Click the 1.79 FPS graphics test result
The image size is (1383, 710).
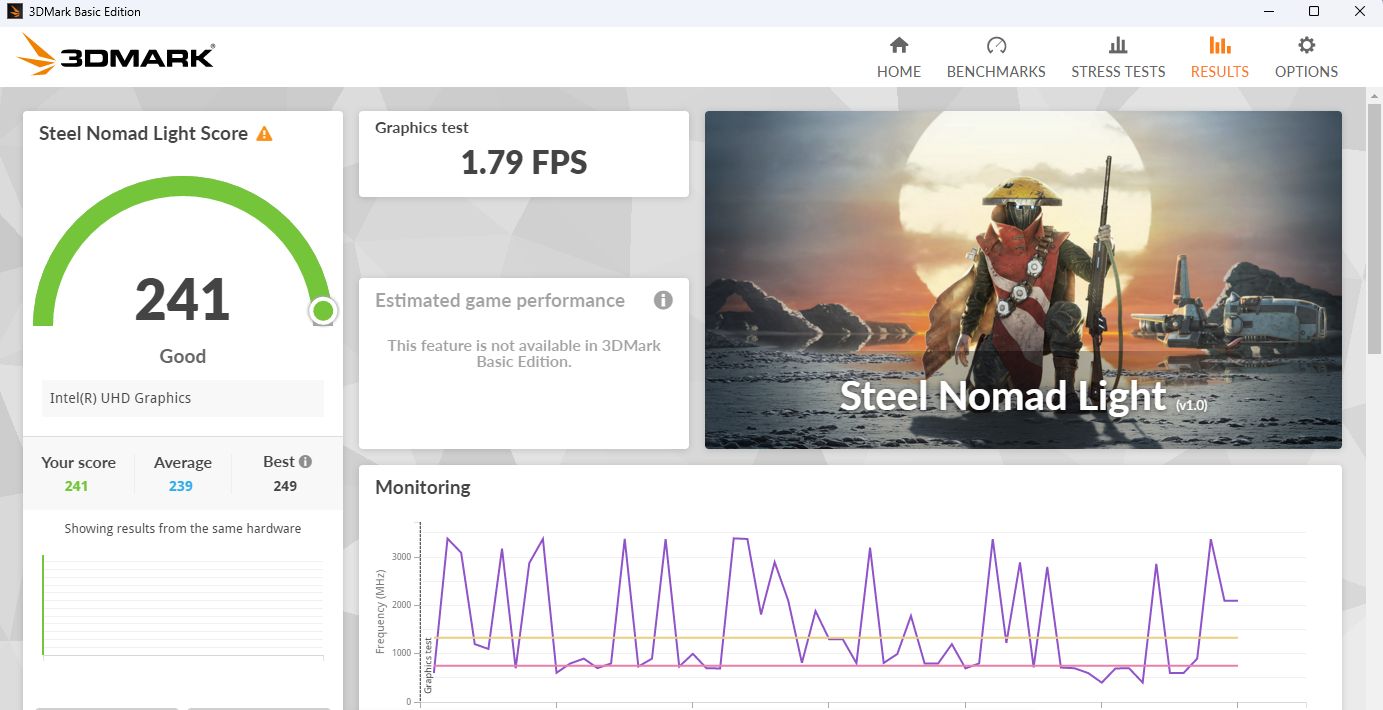click(x=524, y=163)
